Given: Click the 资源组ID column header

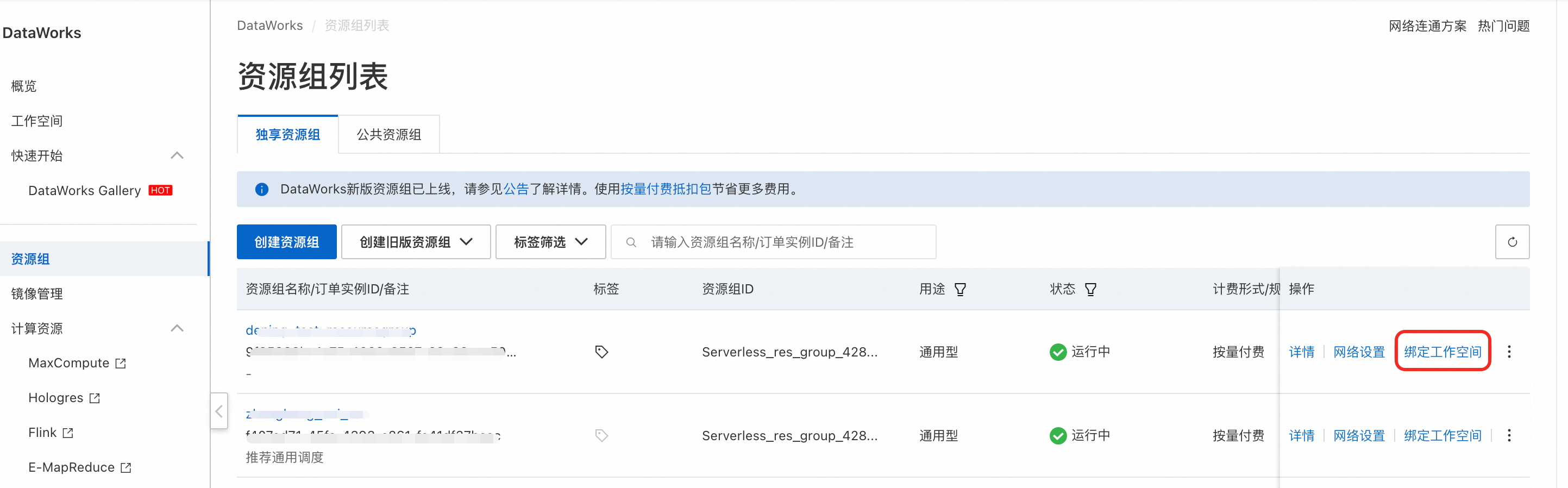Looking at the screenshot, I should [x=727, y=289].
